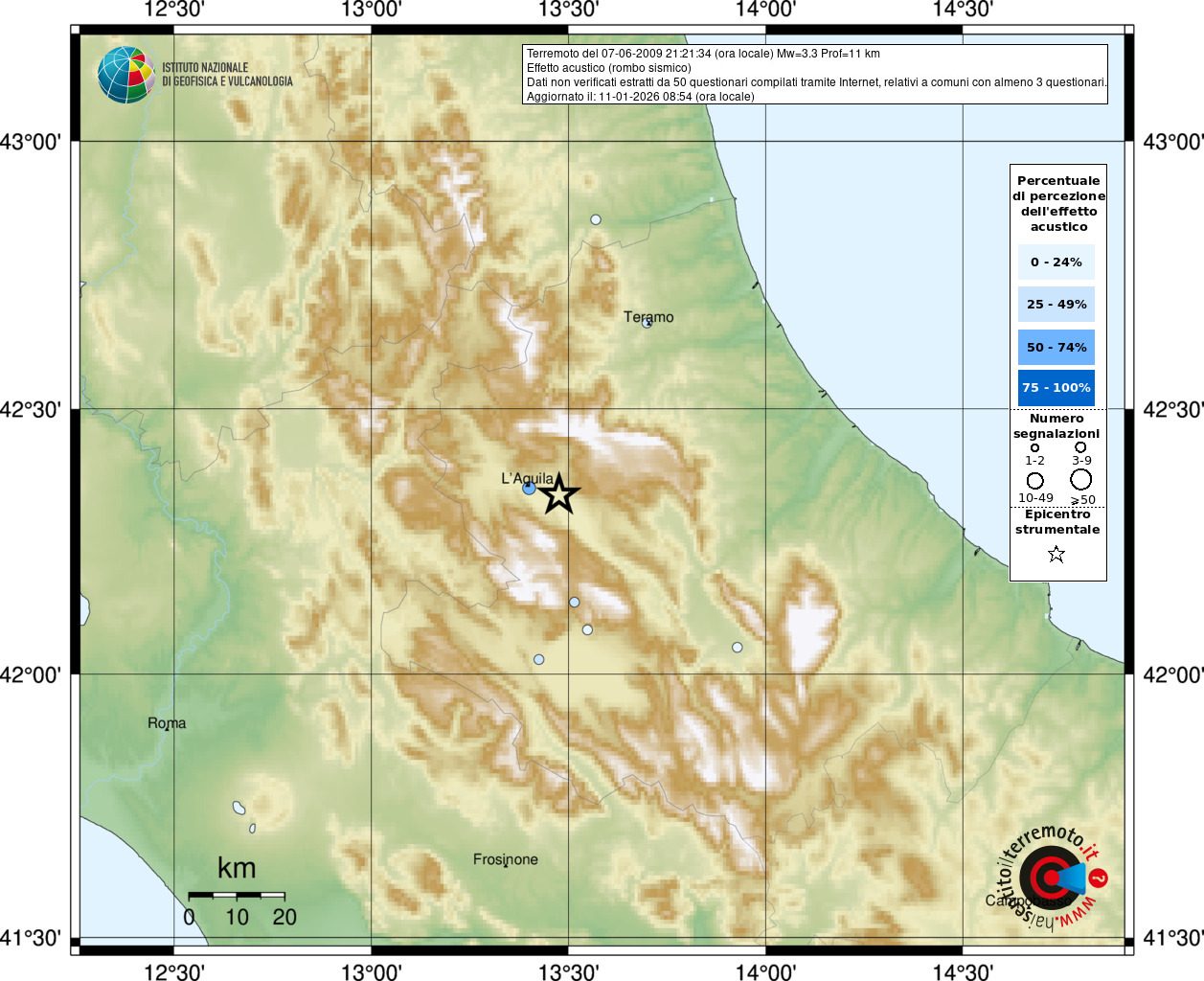The image size is (1204, 981).
Task: Click the report circle at Teramo
Action: coord(647,324)
